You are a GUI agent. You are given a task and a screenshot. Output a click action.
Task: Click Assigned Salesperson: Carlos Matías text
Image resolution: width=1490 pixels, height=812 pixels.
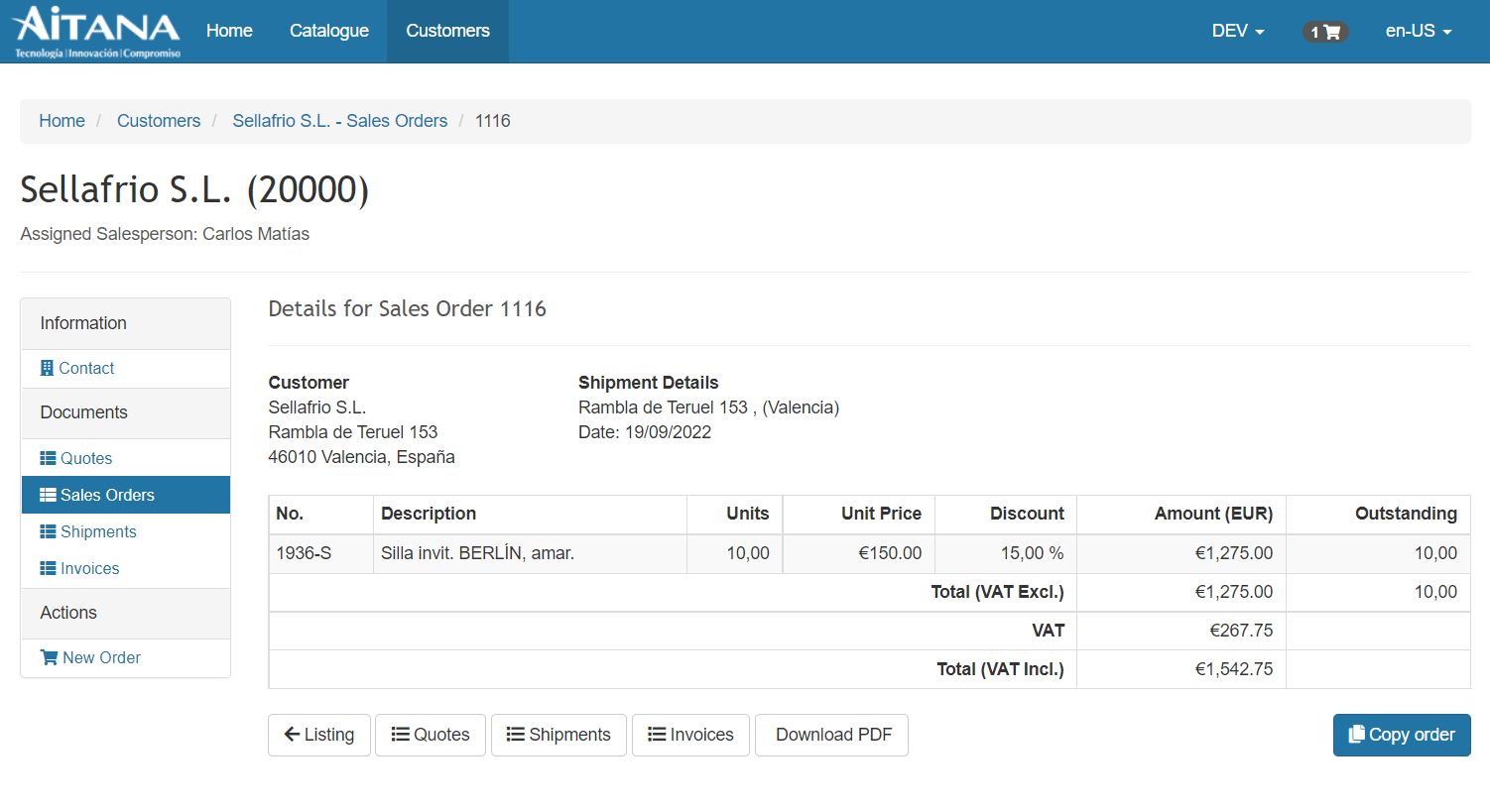(x=165, y=234)
